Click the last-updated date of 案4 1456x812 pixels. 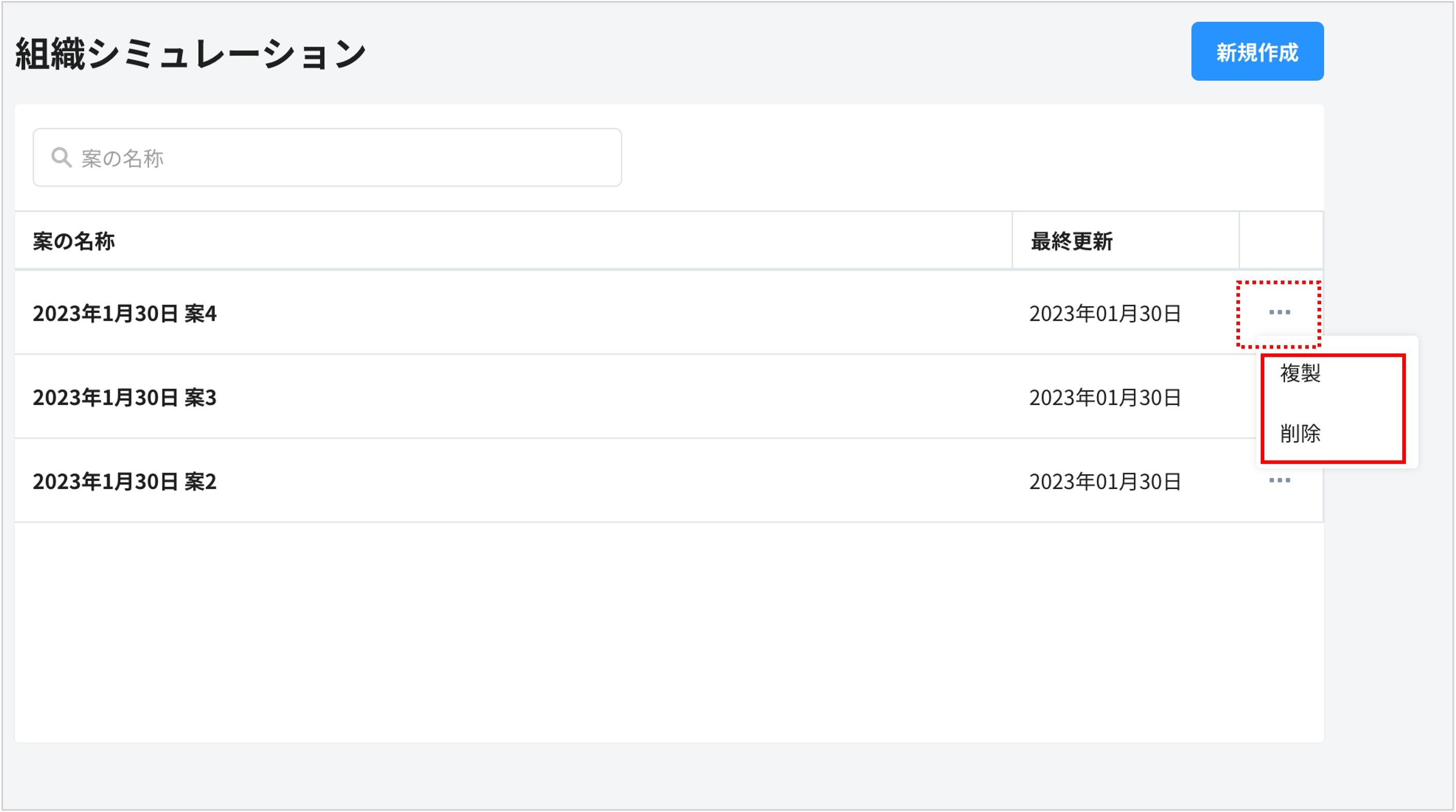pos(1105,314)
